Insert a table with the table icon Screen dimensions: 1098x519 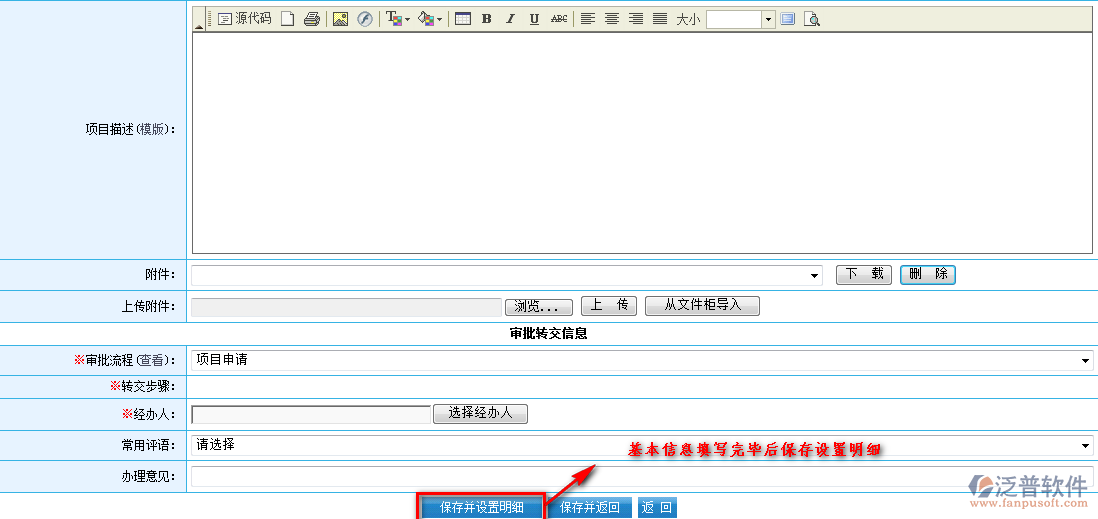[463, 19]
